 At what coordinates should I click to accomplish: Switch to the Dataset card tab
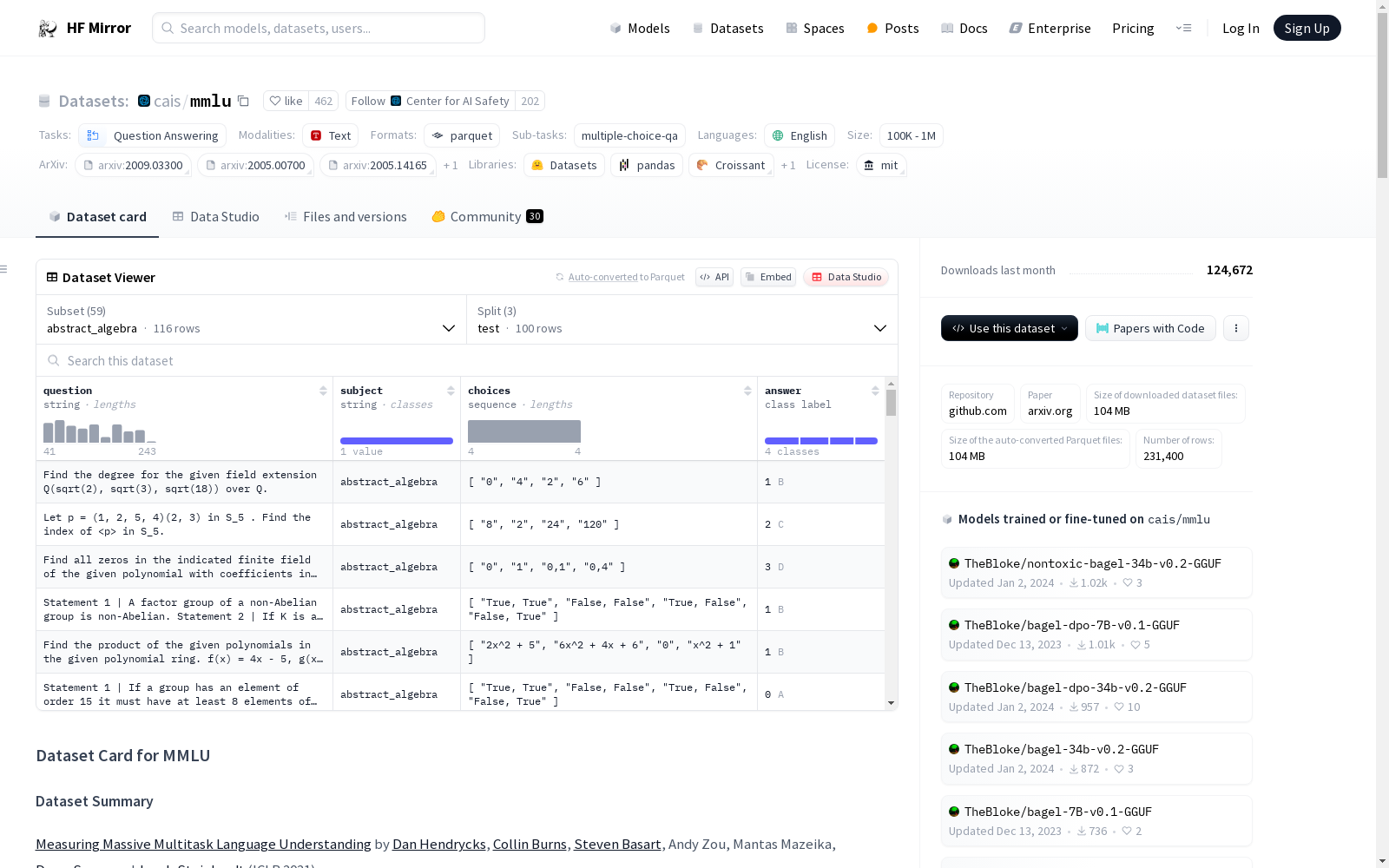[97, 217]
